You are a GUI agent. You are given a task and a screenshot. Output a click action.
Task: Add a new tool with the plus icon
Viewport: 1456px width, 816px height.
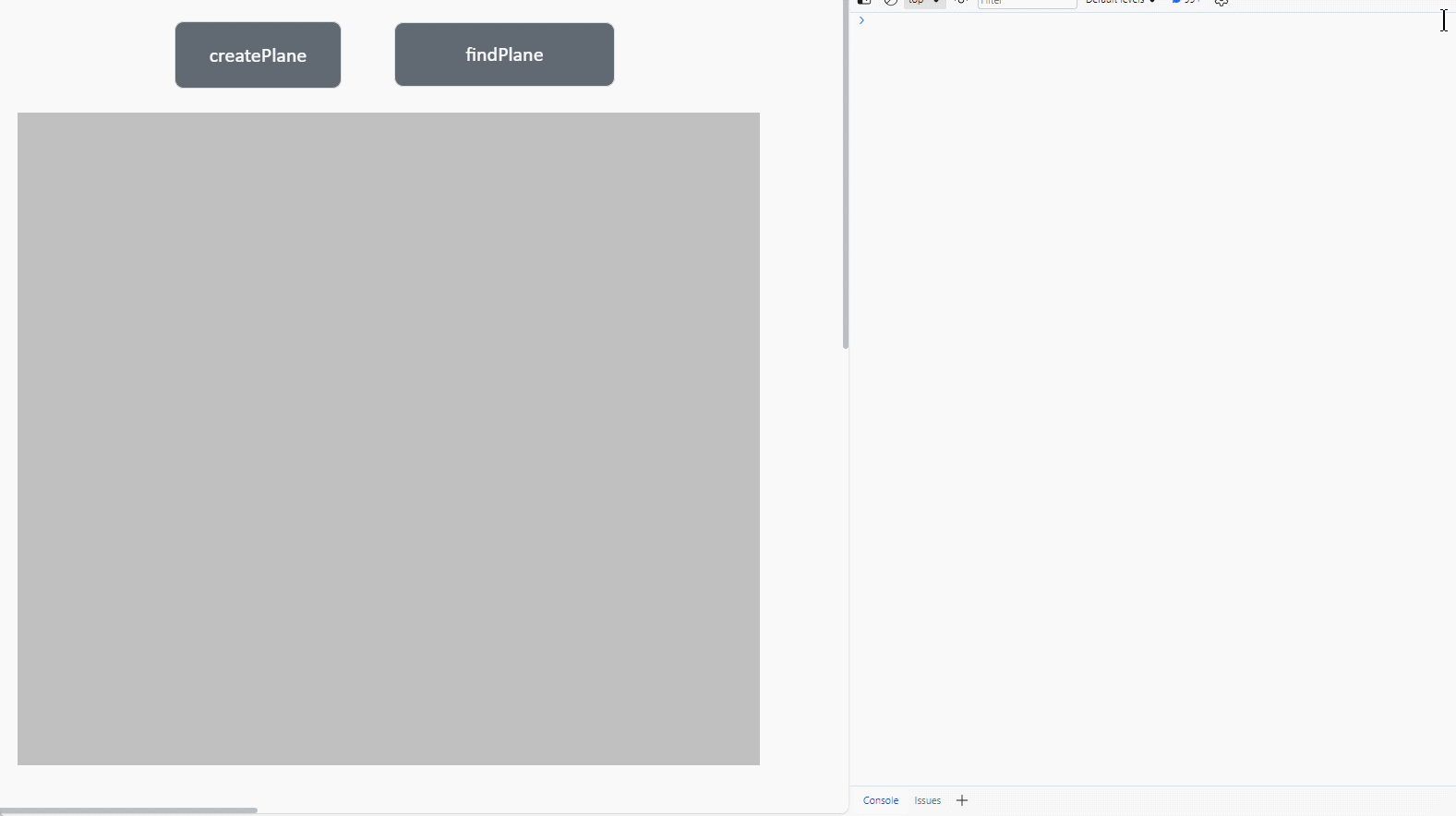tap(962, 800)
